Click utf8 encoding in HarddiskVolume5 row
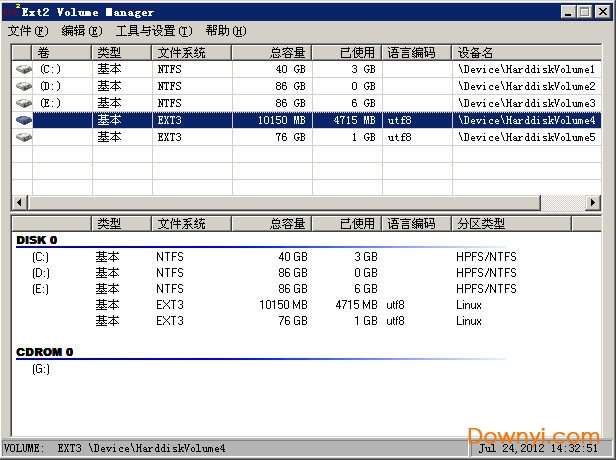The height and width of the screenshot is (460, 616). click(400, 137)
